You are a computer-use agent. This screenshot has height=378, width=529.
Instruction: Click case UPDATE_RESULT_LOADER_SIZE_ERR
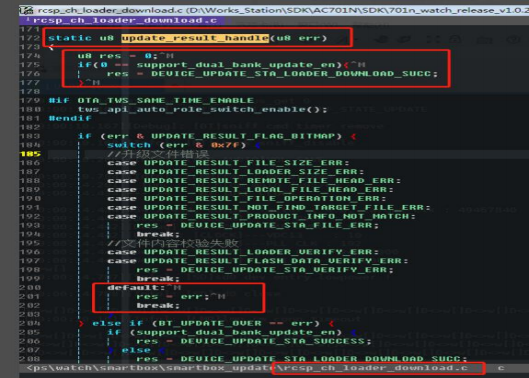coord(235,172)
